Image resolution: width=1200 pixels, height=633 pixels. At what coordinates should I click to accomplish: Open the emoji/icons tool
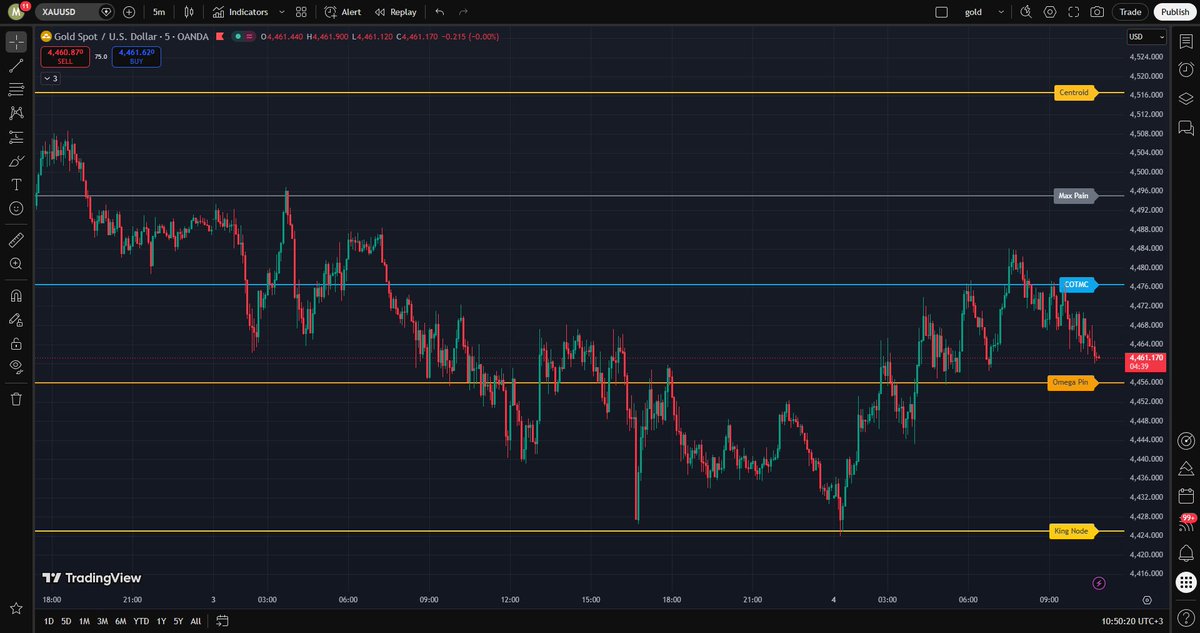[16, 208]
